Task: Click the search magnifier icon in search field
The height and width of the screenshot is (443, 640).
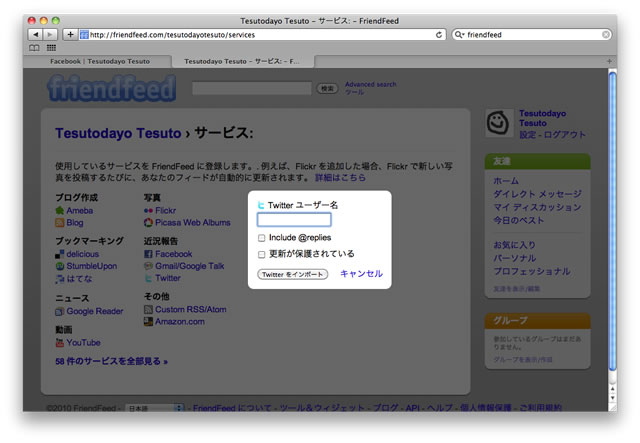Action: 459,35
